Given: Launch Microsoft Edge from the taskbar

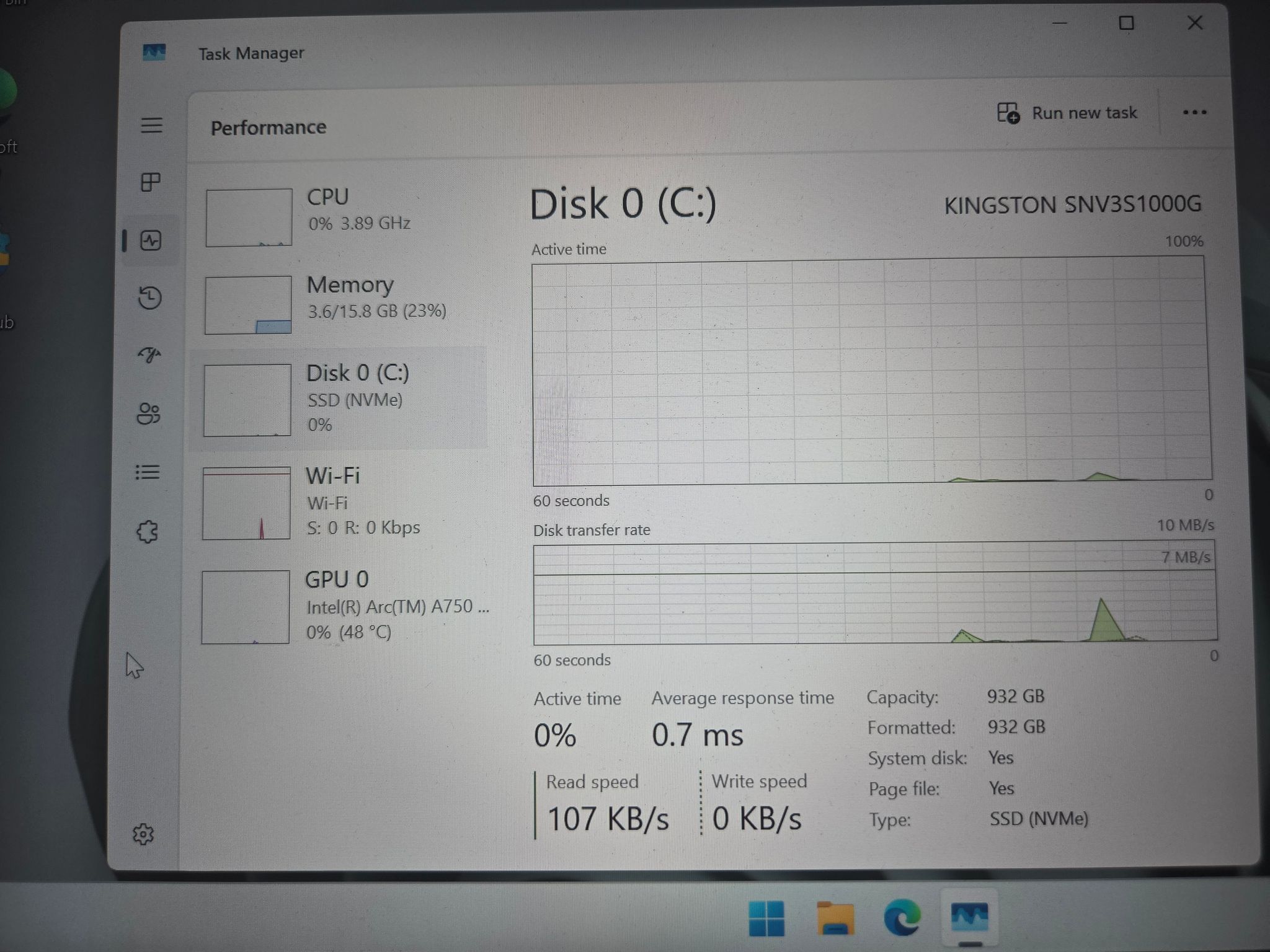Looking at the screenshot, I should 902,918.
